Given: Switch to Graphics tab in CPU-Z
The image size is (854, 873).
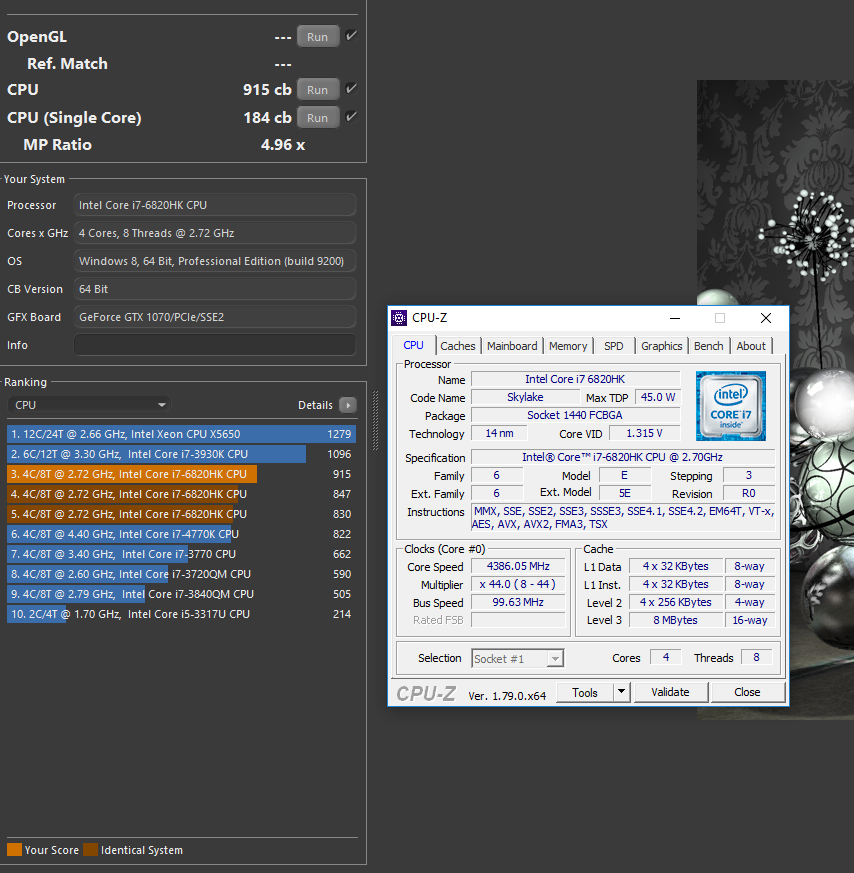Looking at the screenshot, I should coord(661,346).
